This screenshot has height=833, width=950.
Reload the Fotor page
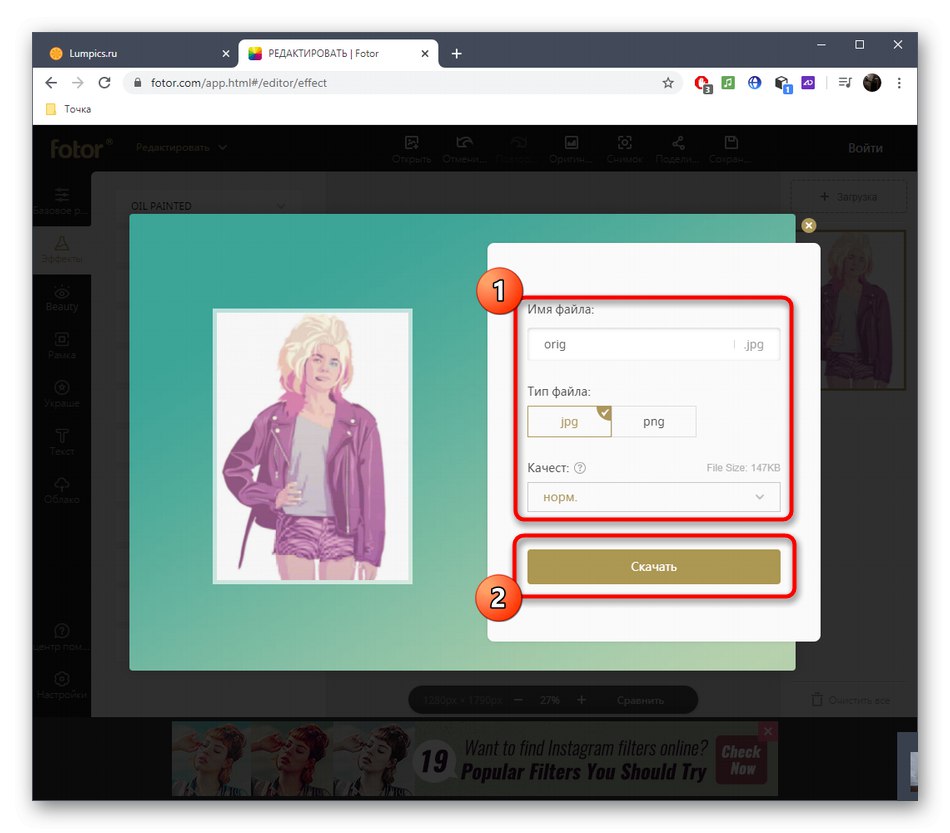tap(104, 83)
